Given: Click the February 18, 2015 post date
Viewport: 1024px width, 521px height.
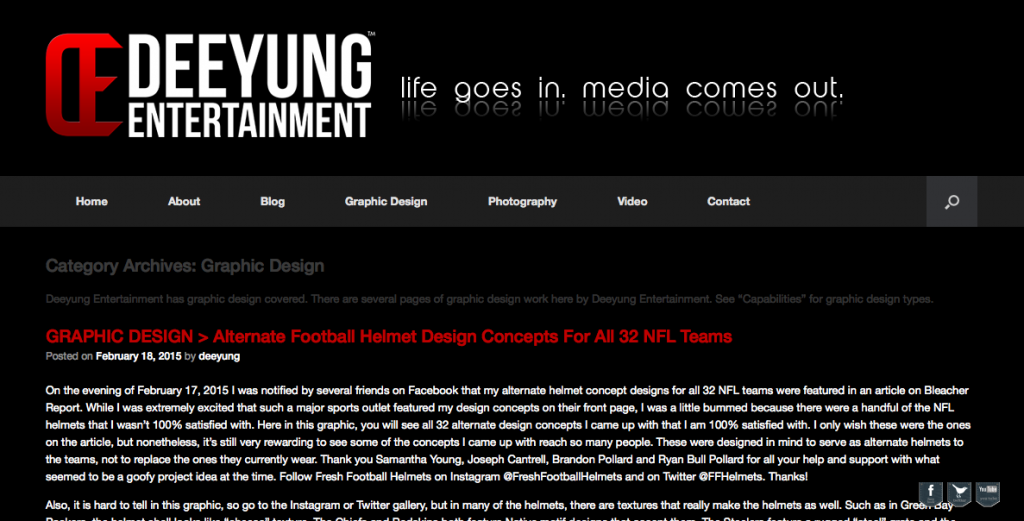Looking at the screenshot, I should [138, 356].
